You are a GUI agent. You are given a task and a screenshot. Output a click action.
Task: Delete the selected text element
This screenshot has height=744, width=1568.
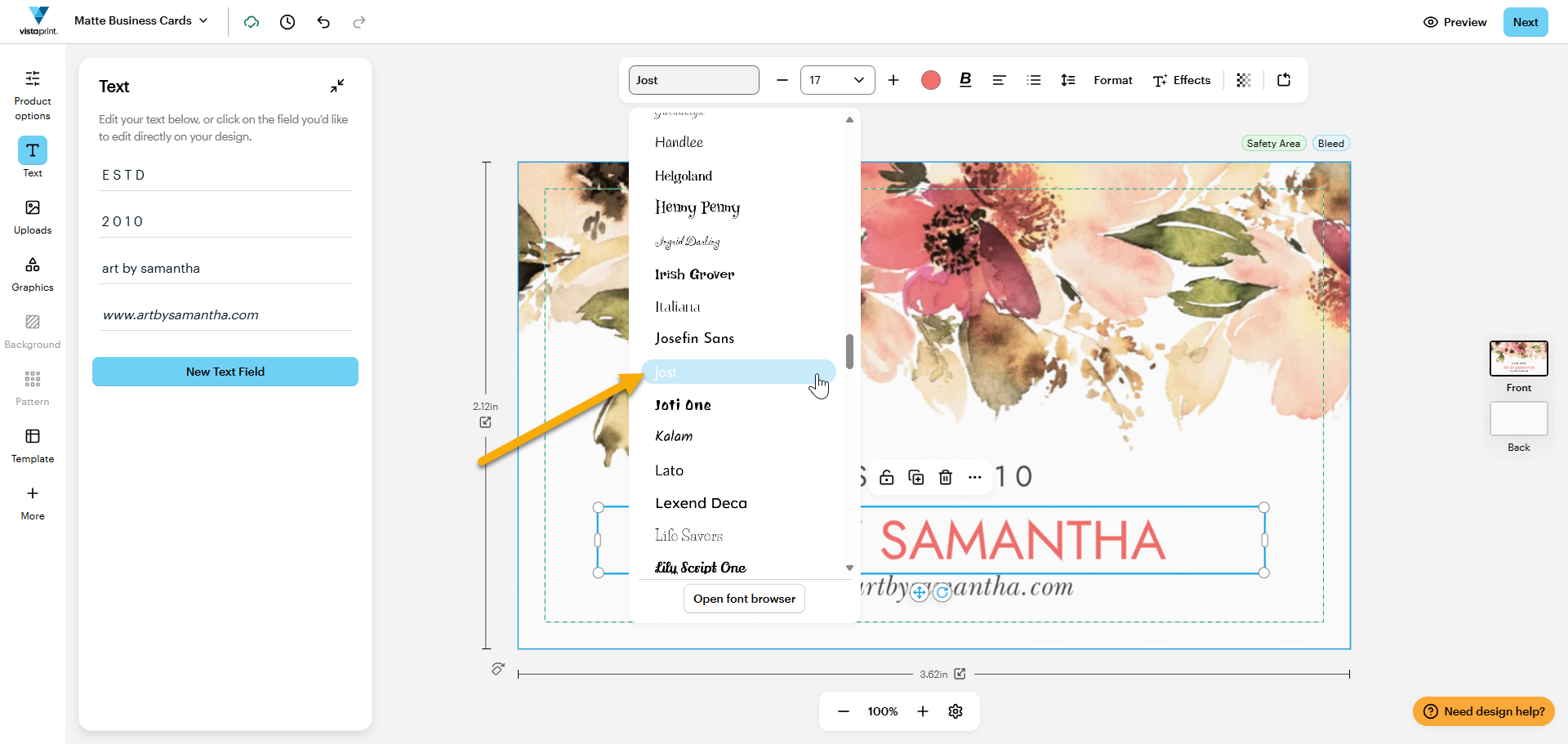(946, 478)
